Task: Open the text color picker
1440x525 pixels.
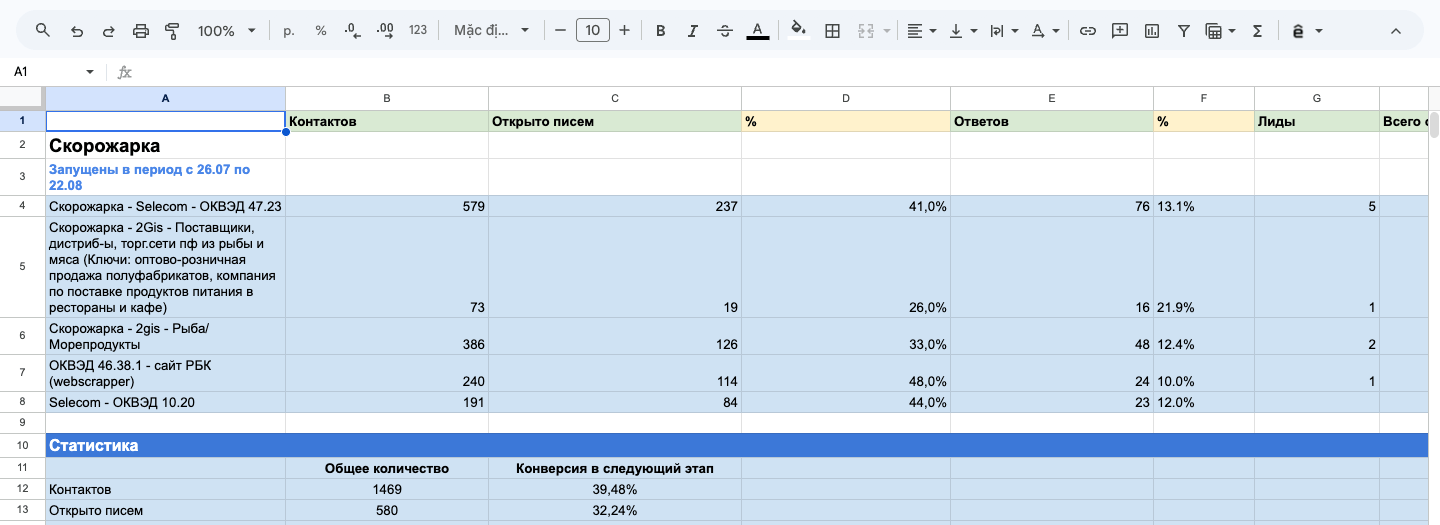Action: coord(758,31)
